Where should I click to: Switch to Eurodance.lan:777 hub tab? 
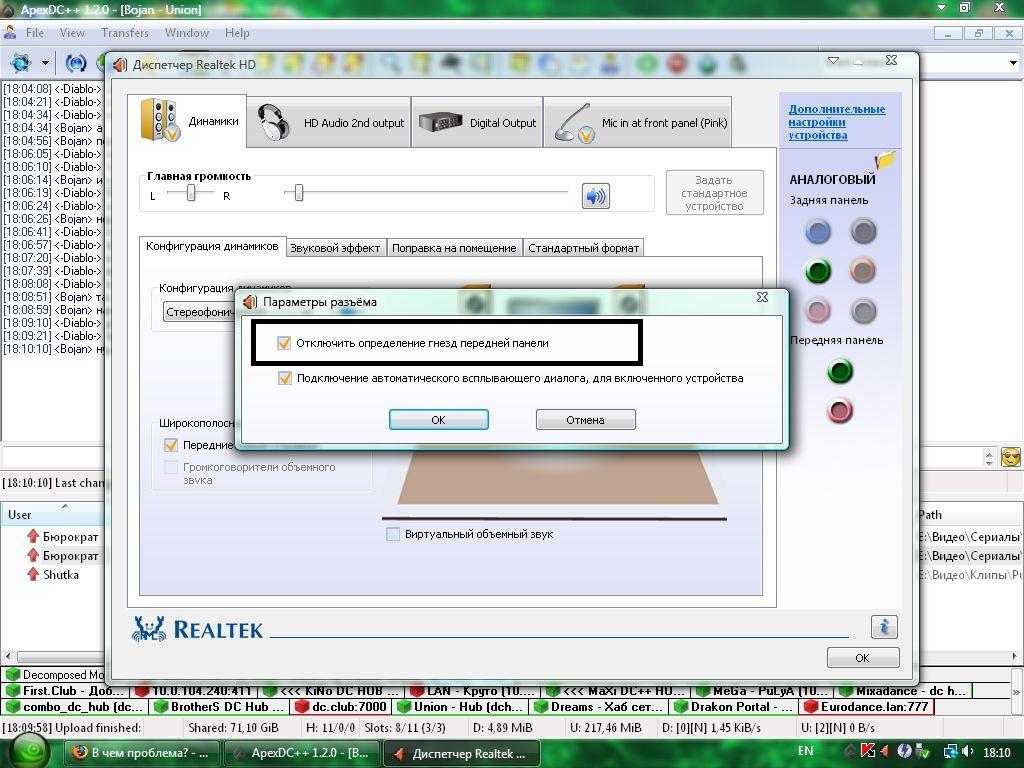click(x=867, y=707)
